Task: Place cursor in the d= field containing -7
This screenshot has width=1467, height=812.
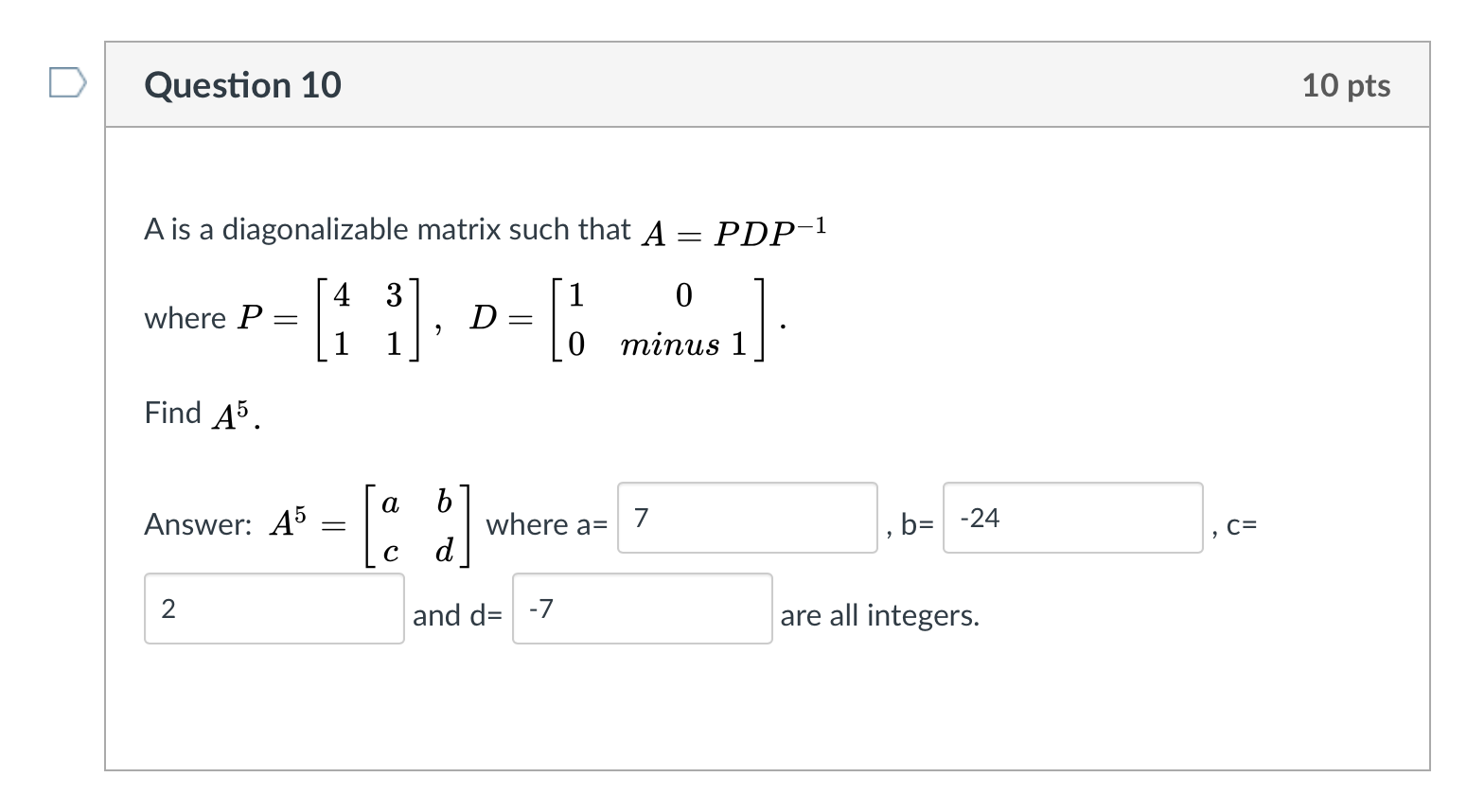Action: pyautogui.click(x=641, y=609)
